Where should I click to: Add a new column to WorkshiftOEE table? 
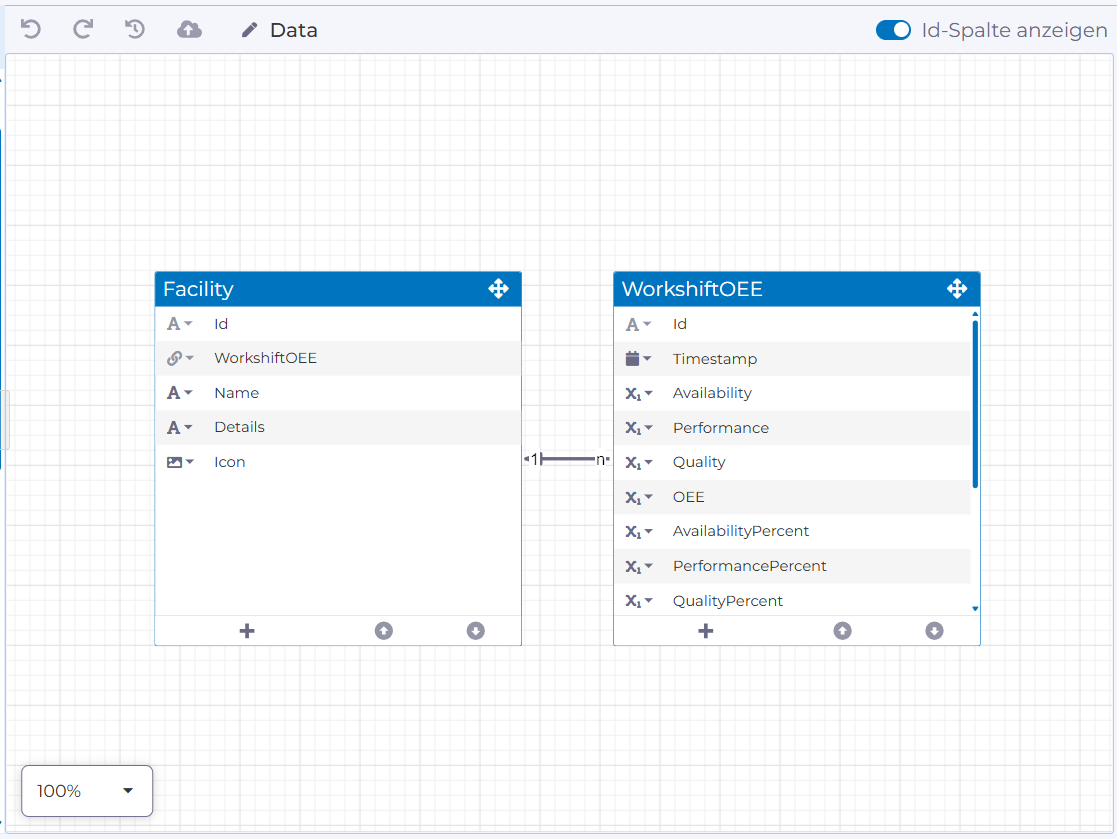tap(705, 631)
